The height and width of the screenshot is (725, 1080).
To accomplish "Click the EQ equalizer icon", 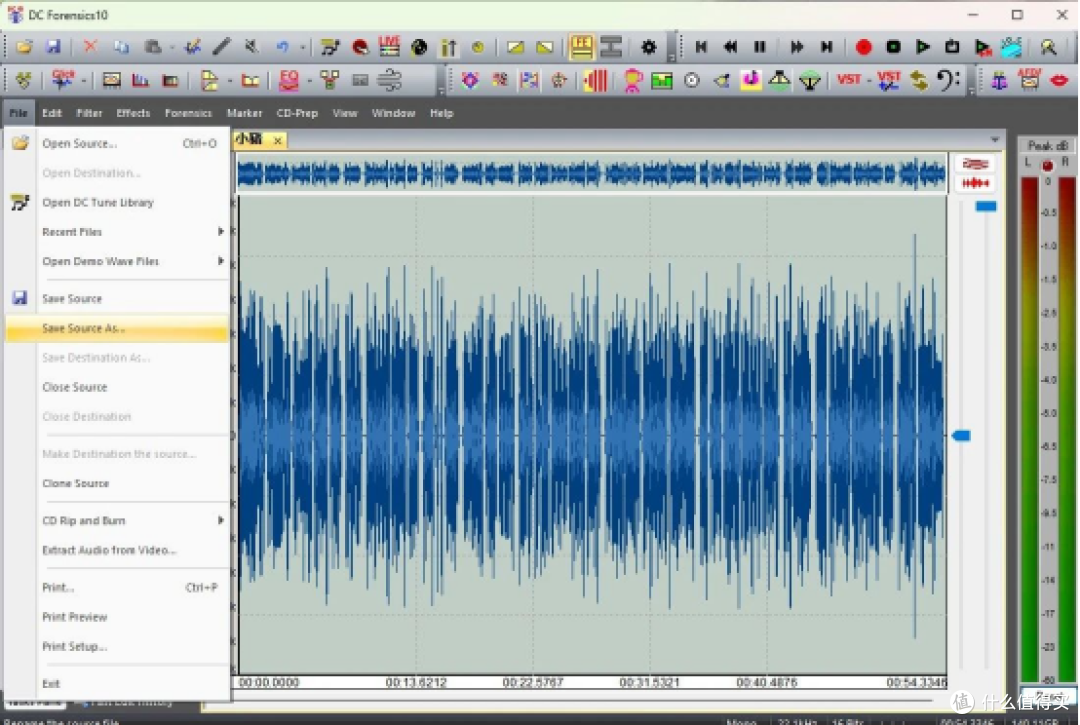I will [289, 80].
